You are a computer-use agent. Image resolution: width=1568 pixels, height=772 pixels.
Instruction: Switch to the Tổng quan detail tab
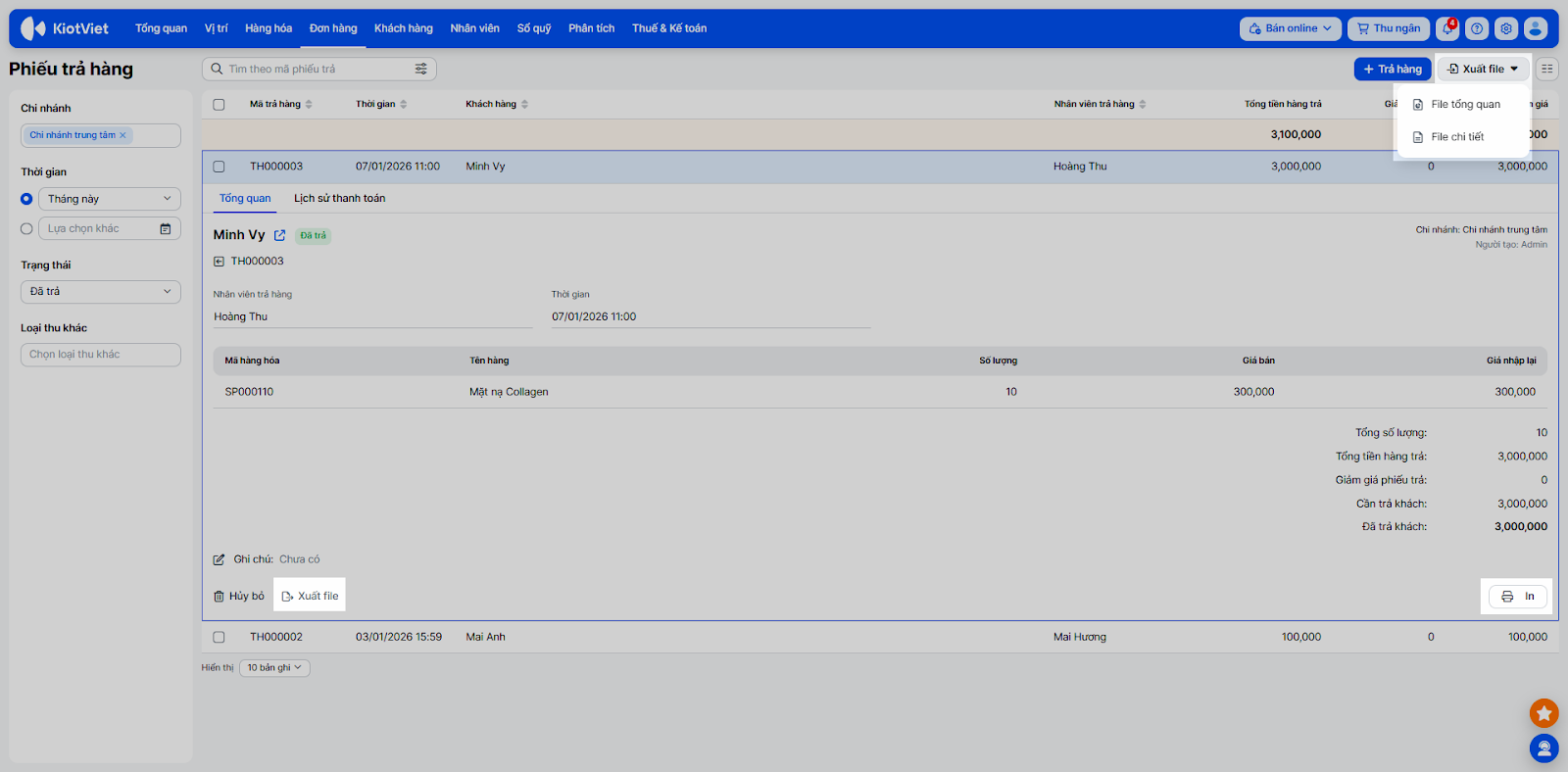(245, 199)
